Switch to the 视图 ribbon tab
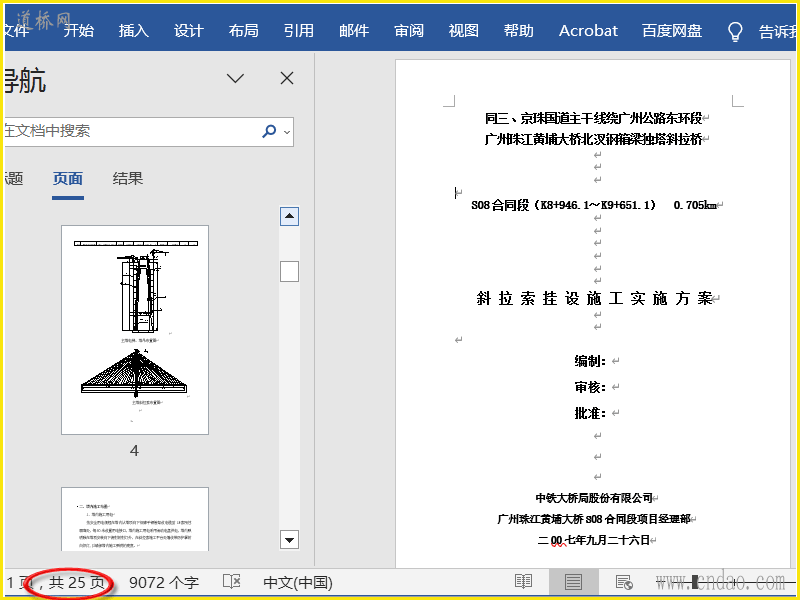 click(x=463, y=31)
